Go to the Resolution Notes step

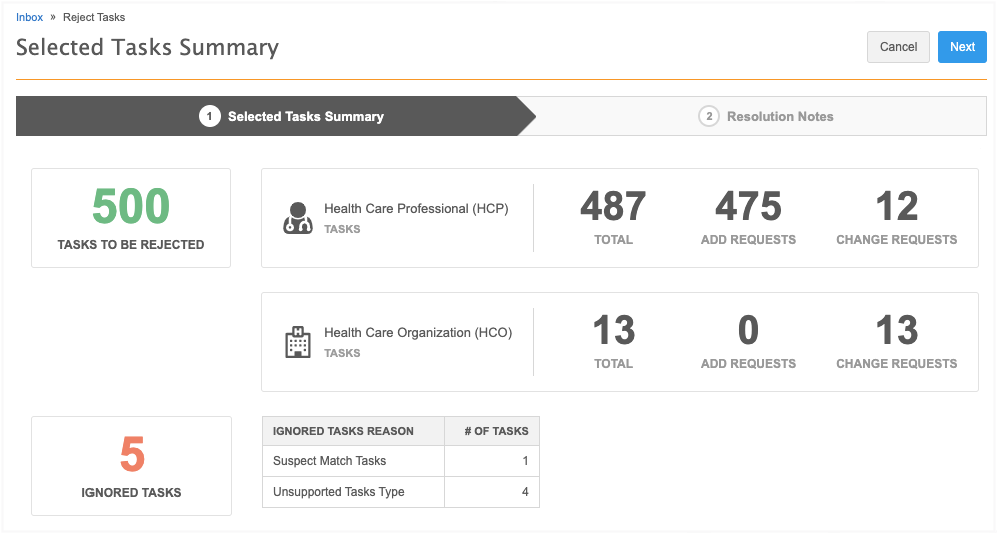click(x=780, y=116)
